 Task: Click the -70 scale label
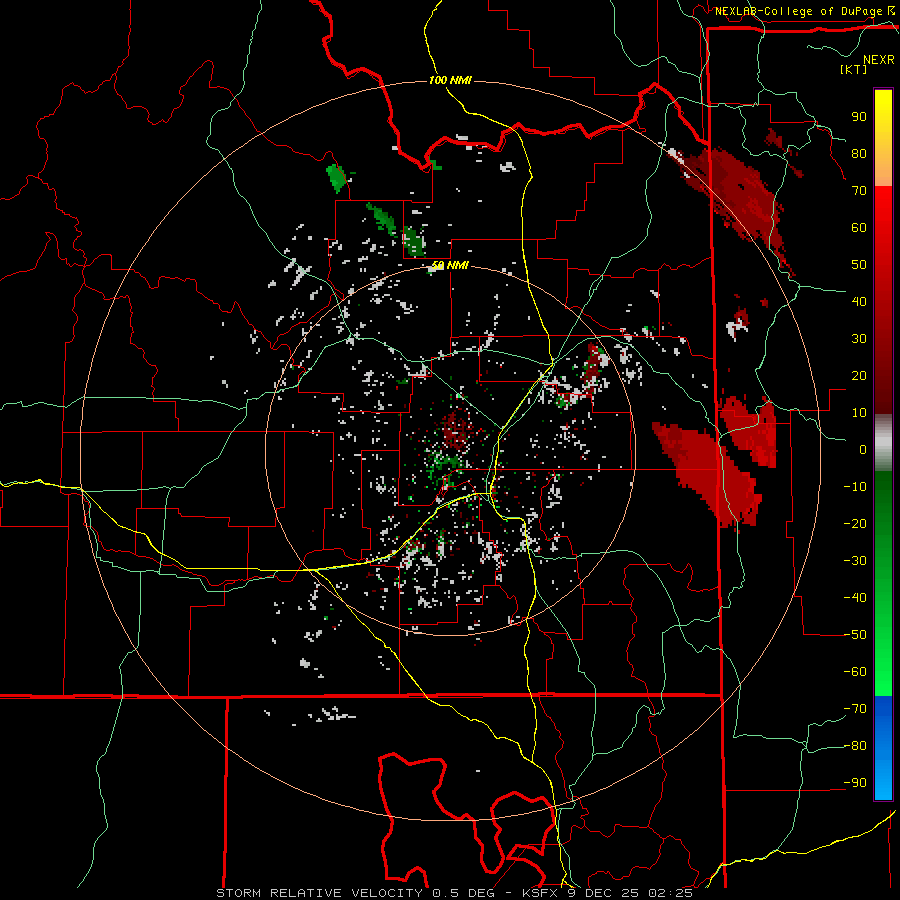855,709
